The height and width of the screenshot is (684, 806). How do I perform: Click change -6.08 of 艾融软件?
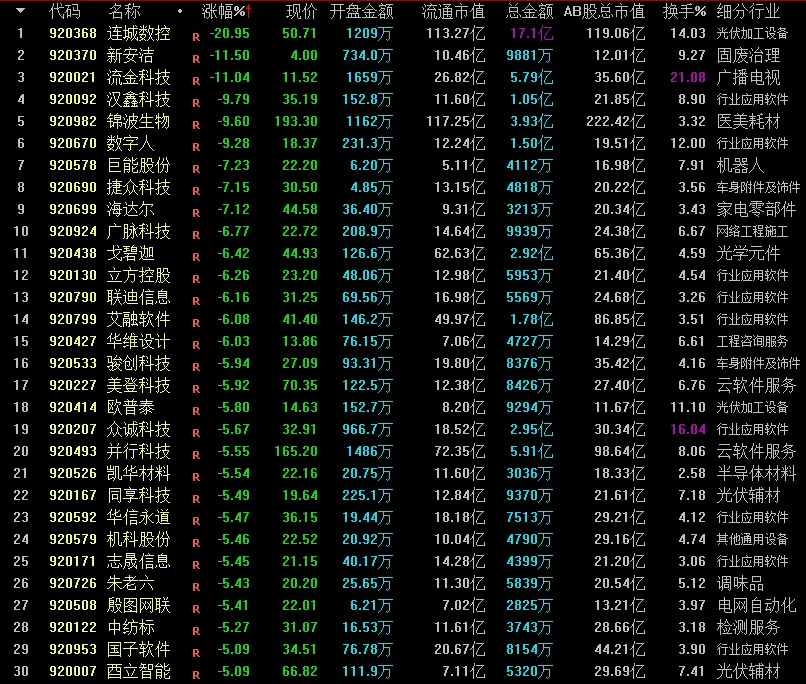[x=233, y=320]
